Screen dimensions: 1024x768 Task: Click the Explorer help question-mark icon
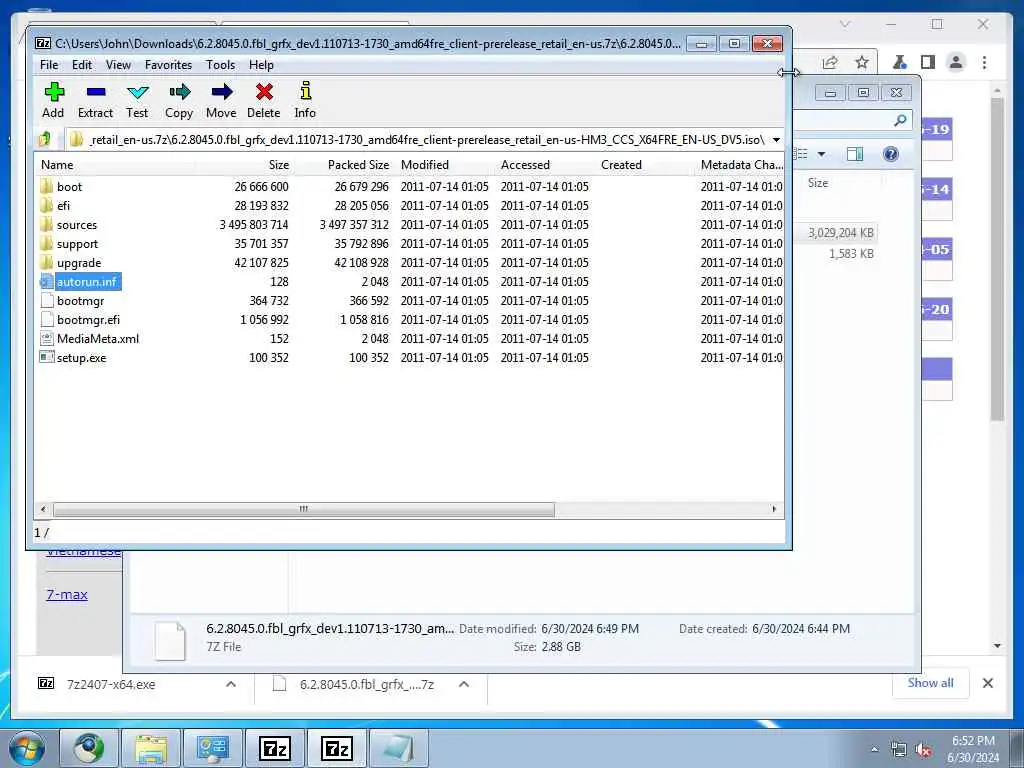coord(890,154)
